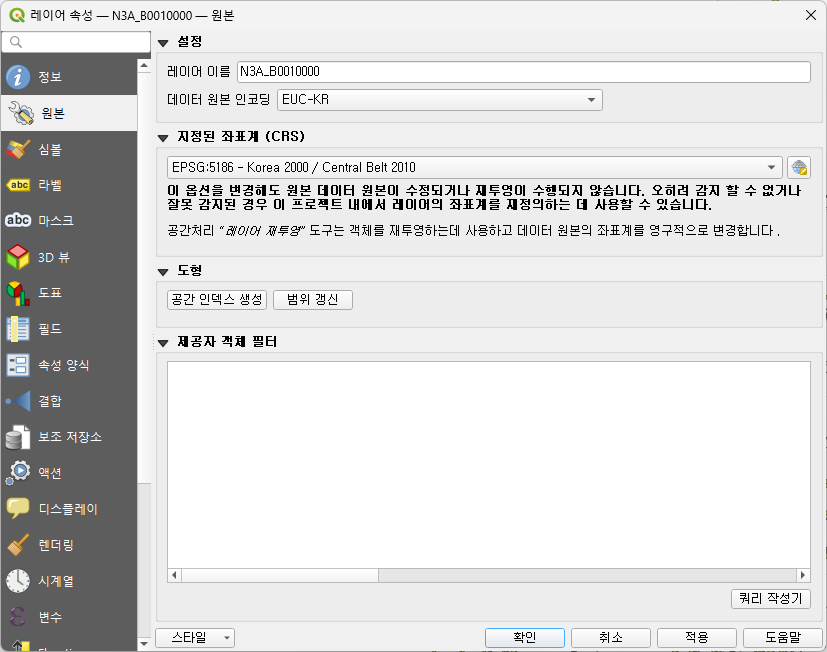Open help with 도움말 button
The image size is (827, 652).
(783, 638)
